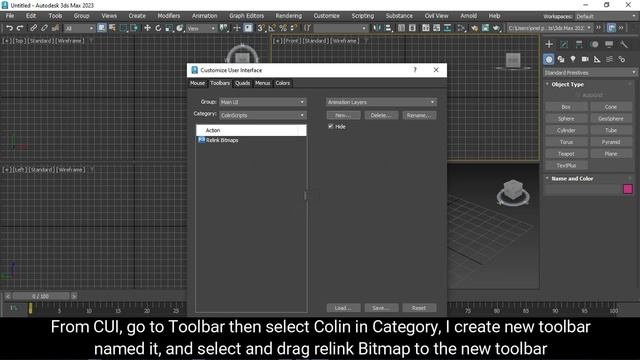Switch to the Quads tab

tap(242, 83)
